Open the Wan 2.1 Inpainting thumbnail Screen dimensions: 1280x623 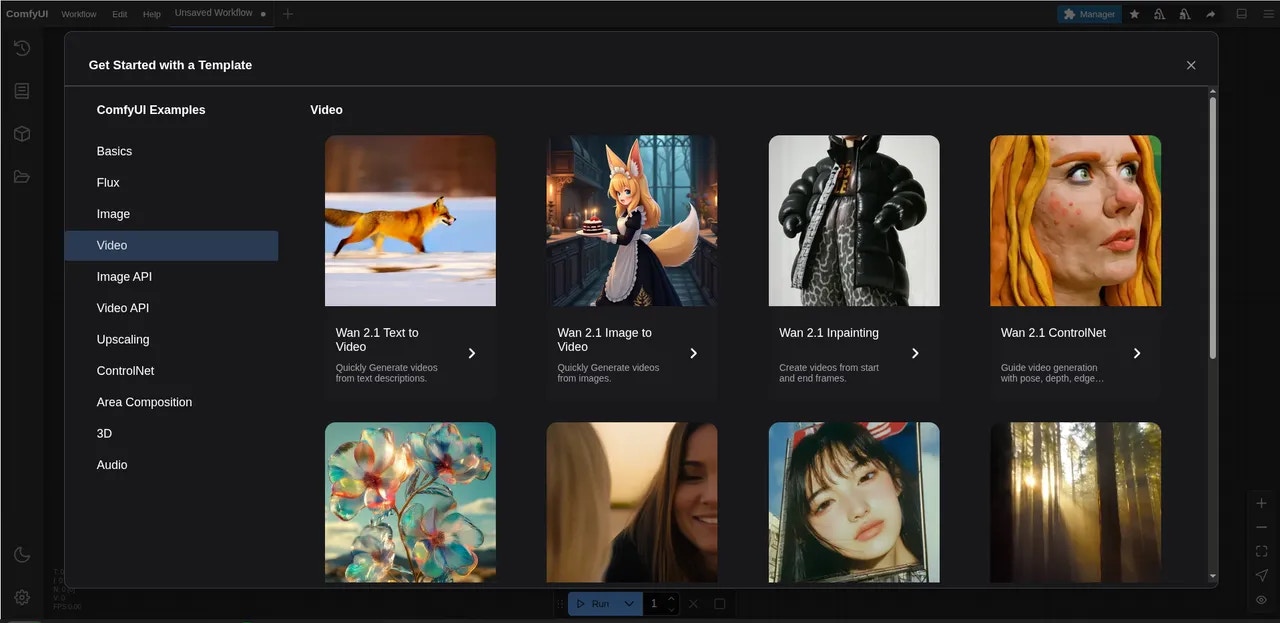pos(854,221)
